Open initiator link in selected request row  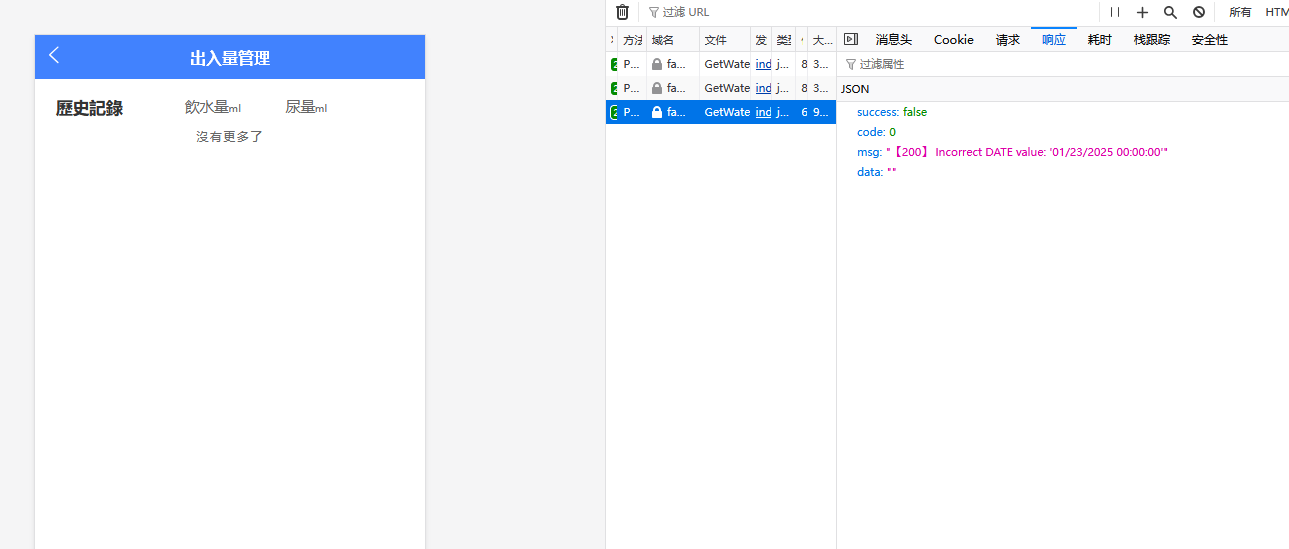[763, 113]
